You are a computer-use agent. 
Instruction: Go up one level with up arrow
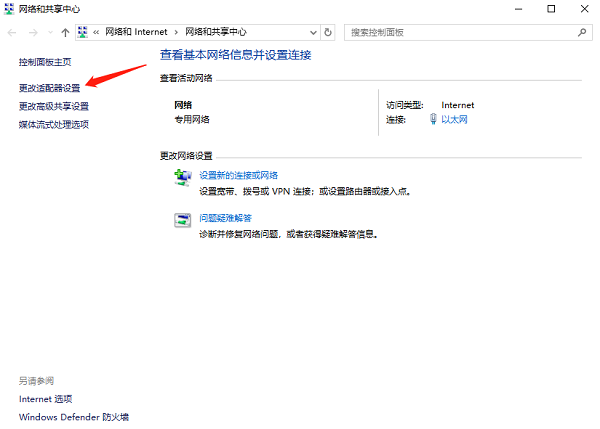(65, 32)
